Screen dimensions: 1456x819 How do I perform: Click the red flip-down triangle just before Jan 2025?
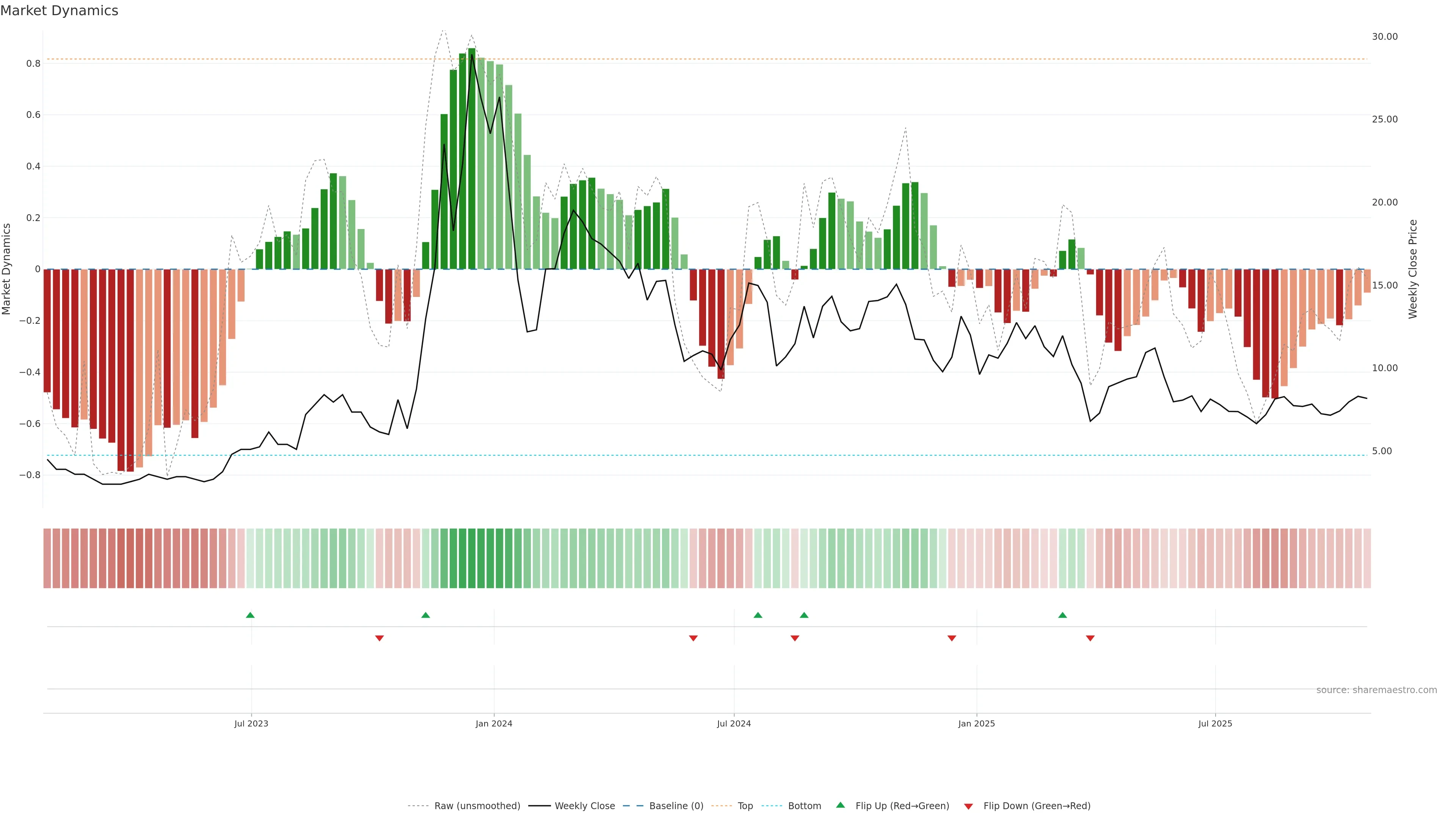pos(952,638)
